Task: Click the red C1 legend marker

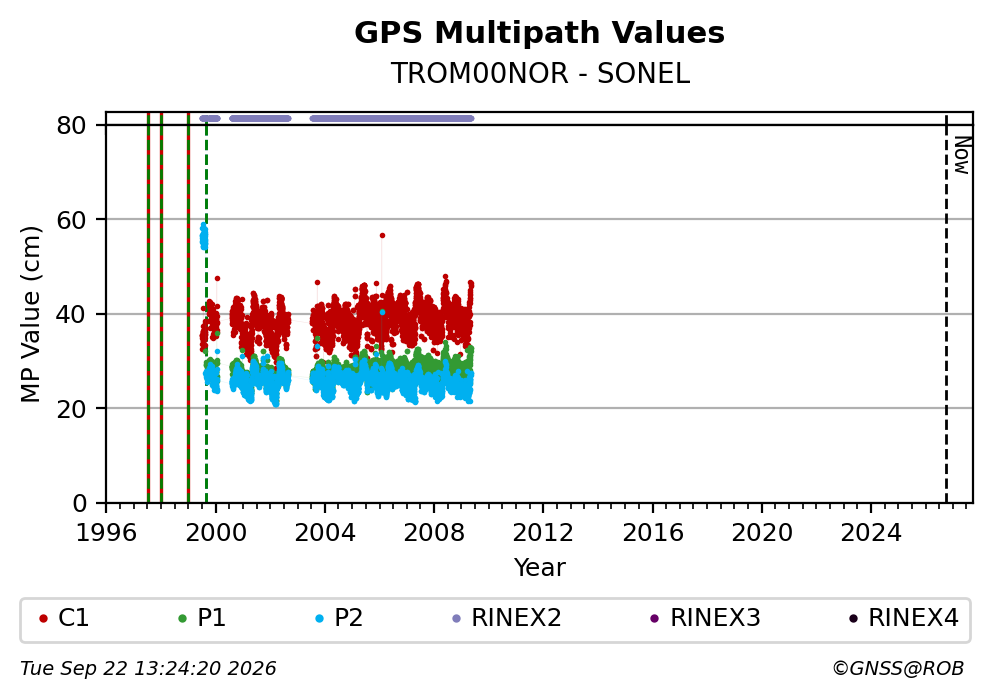Action: click(44, 619)
